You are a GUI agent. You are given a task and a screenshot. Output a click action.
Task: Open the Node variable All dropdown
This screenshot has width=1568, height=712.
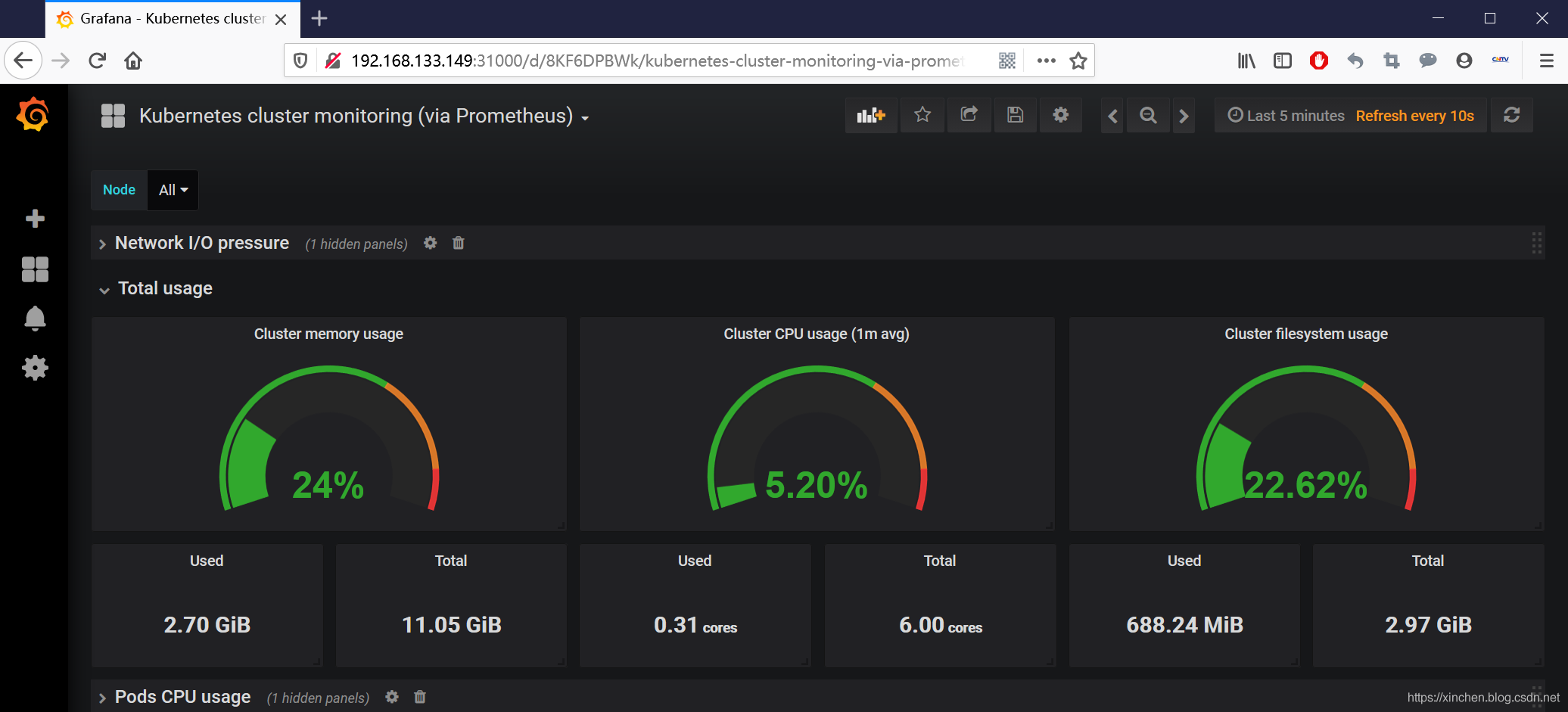(x=173, y=190)
